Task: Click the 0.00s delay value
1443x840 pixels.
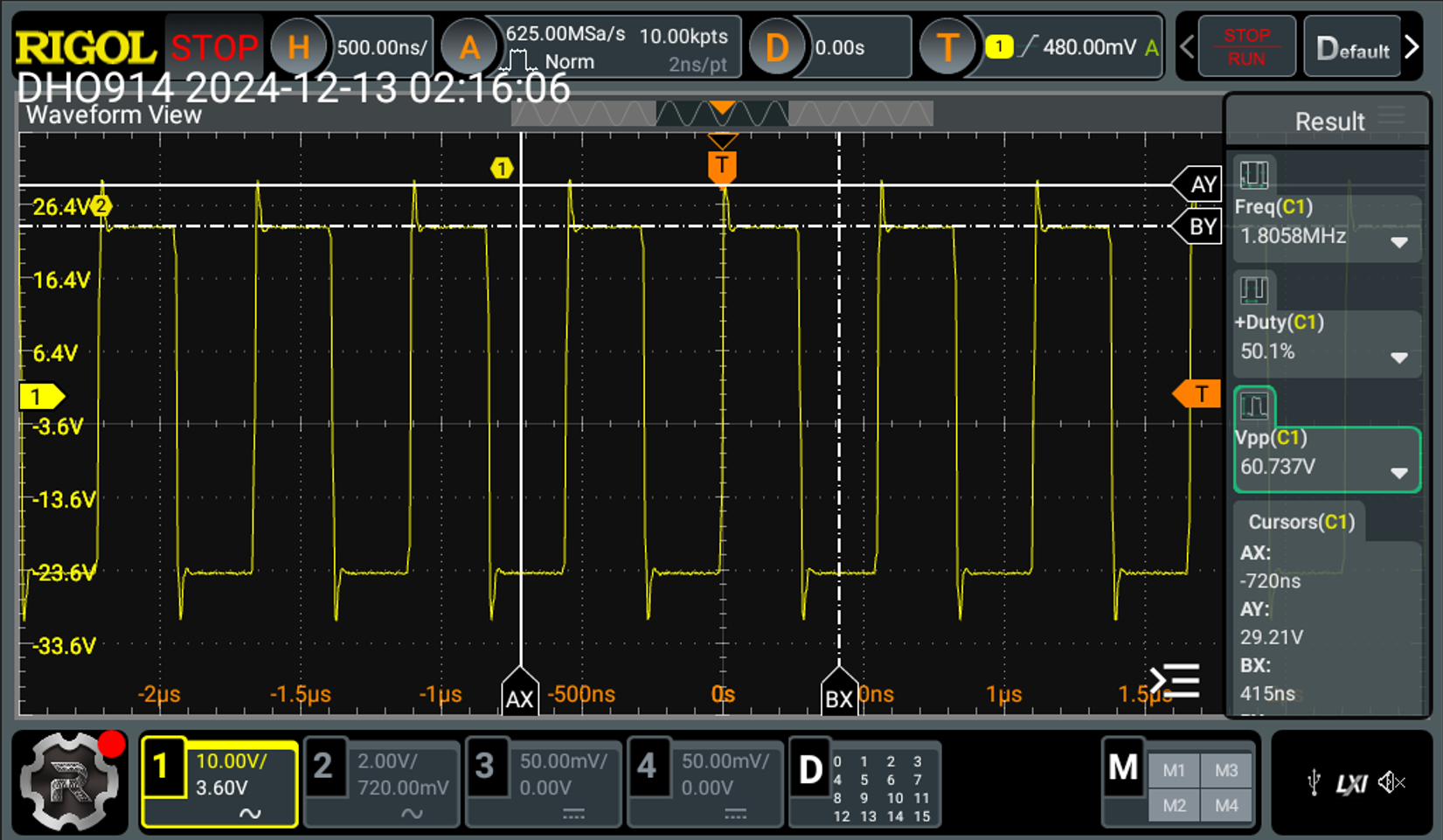Action: coord(840,47)
